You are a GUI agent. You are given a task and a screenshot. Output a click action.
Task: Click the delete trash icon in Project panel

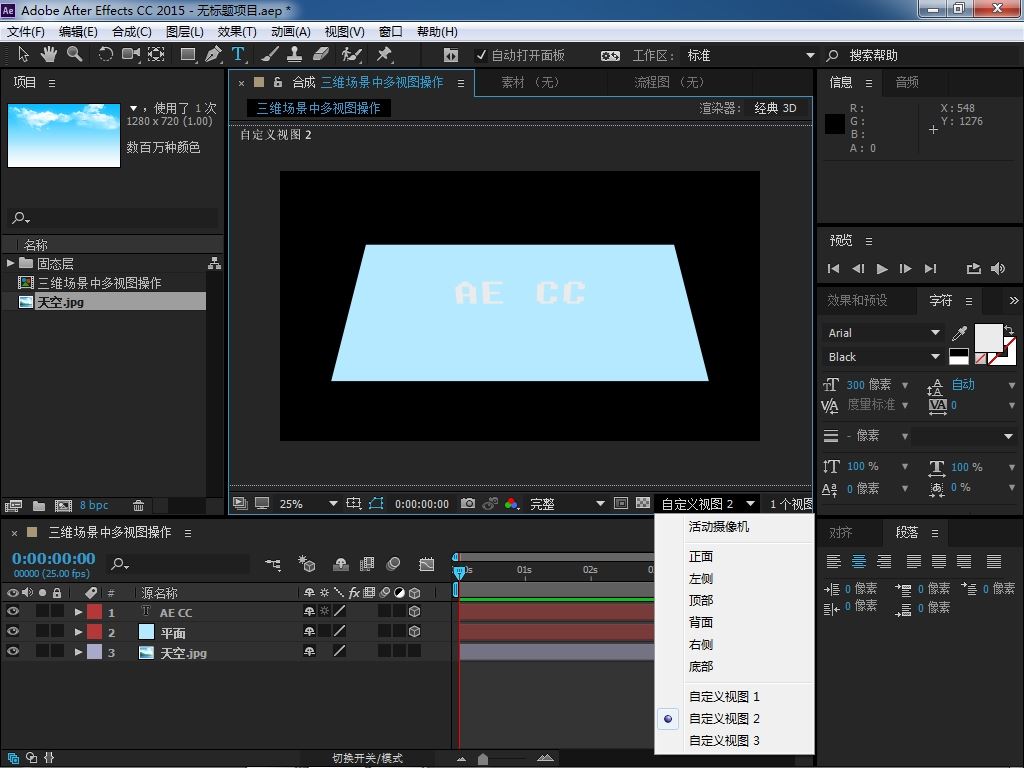pyautogui.click(x=138, y=505)
